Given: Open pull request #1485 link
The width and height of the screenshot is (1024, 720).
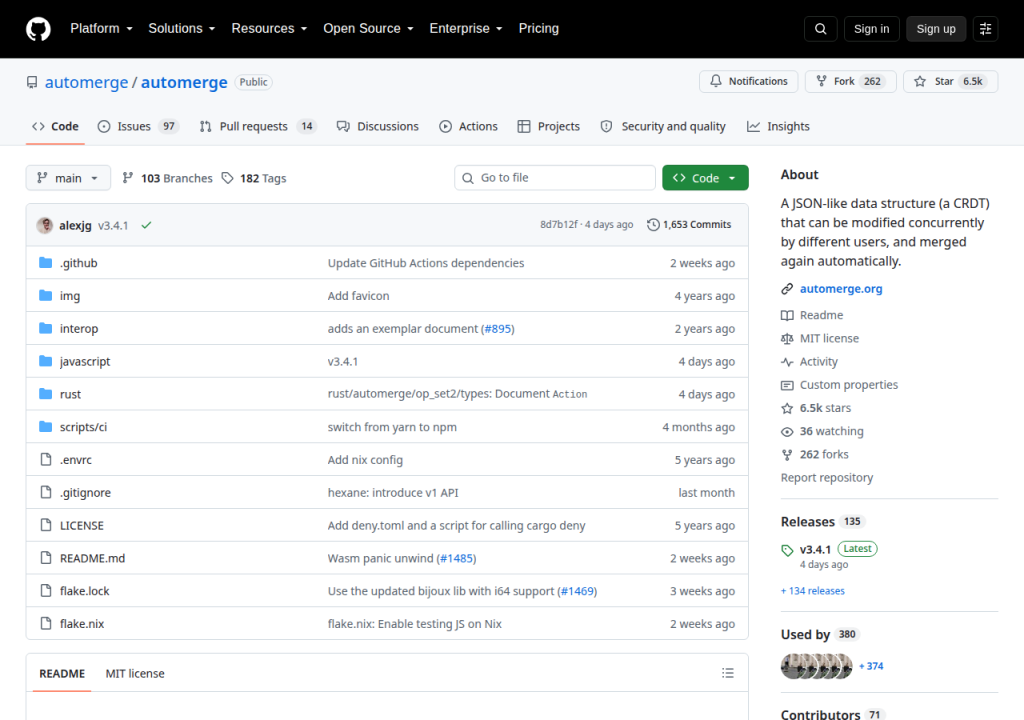Looking at the screenshot, I should (x=456, y=558).
